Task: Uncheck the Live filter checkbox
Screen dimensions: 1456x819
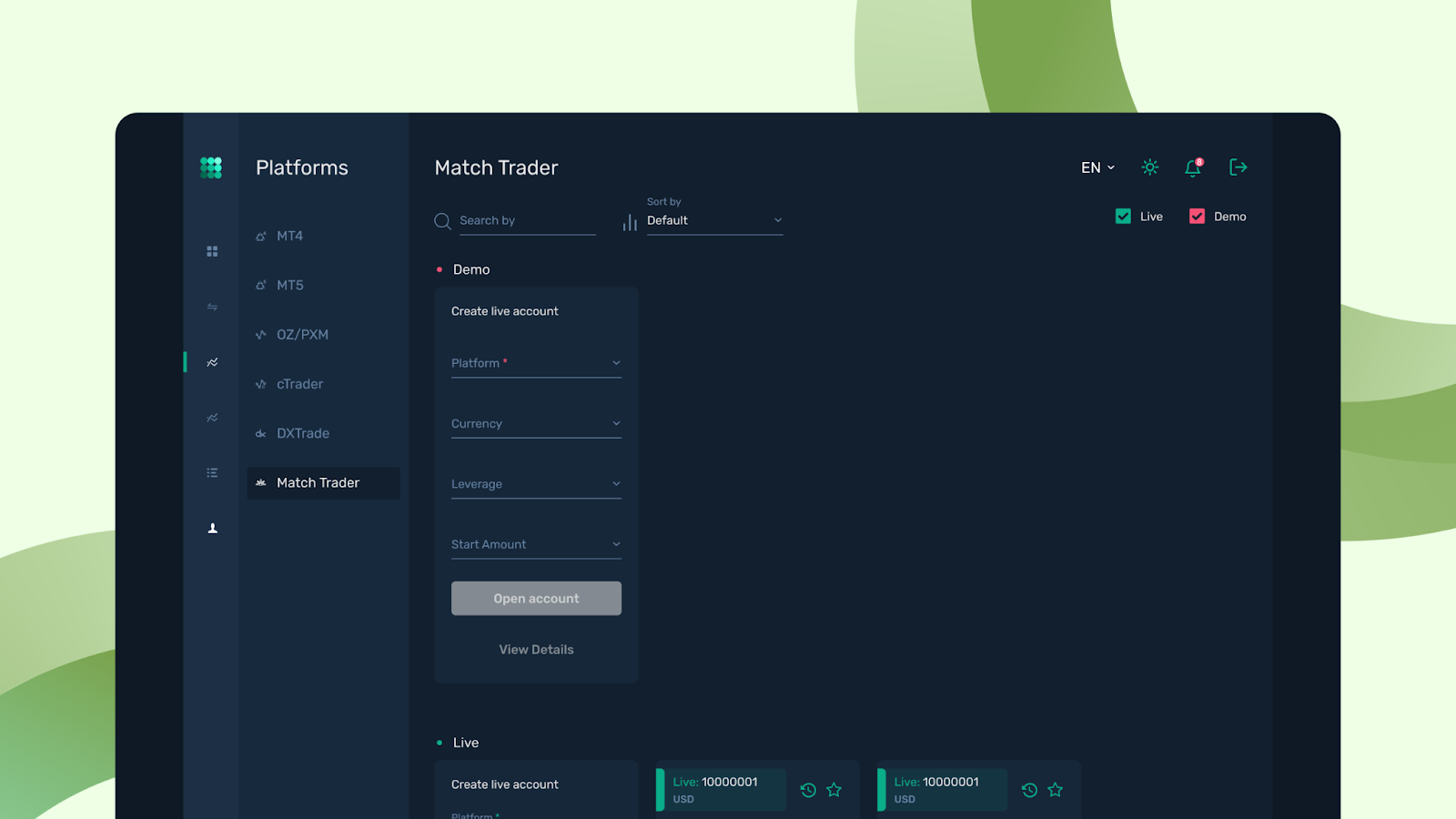Action: tap(1123, 217)
